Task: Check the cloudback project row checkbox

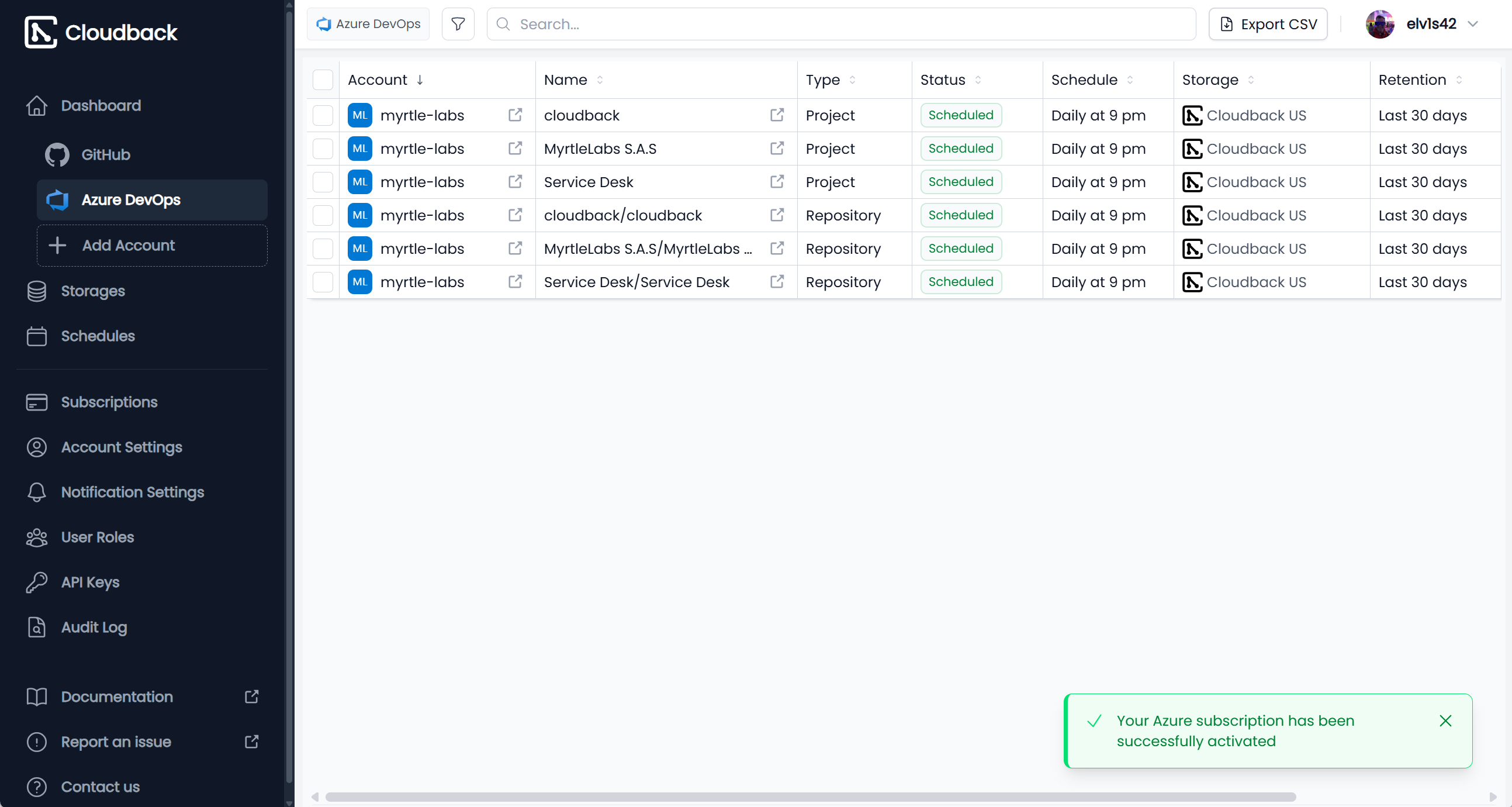Action: pyautogui.click(x=323, y=115)
